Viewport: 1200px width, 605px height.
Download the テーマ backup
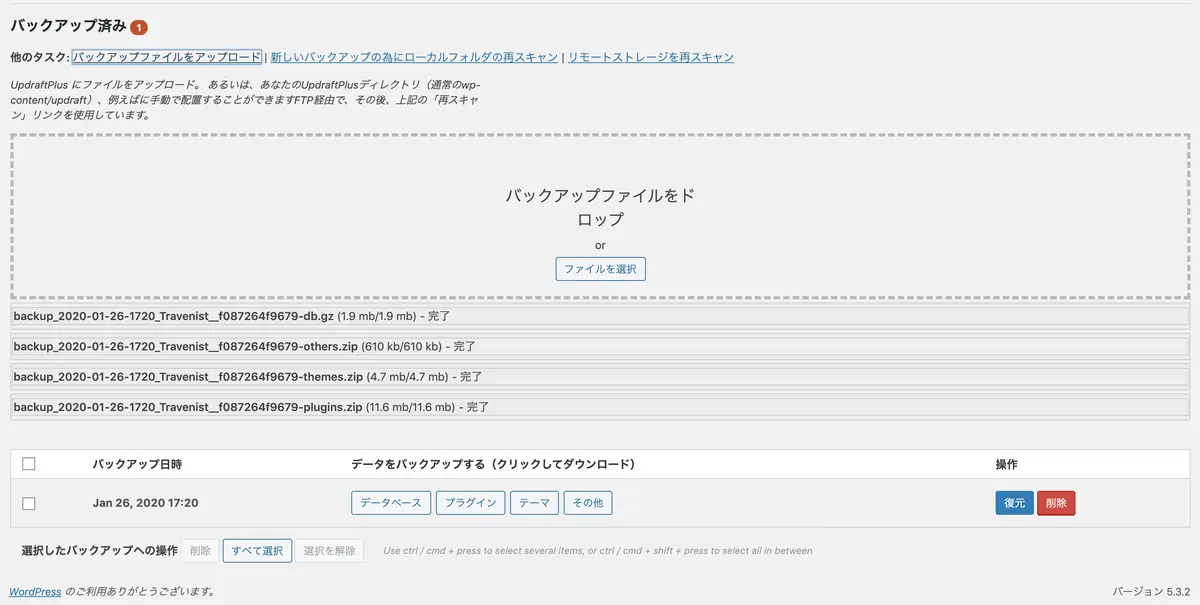(534, 503)
